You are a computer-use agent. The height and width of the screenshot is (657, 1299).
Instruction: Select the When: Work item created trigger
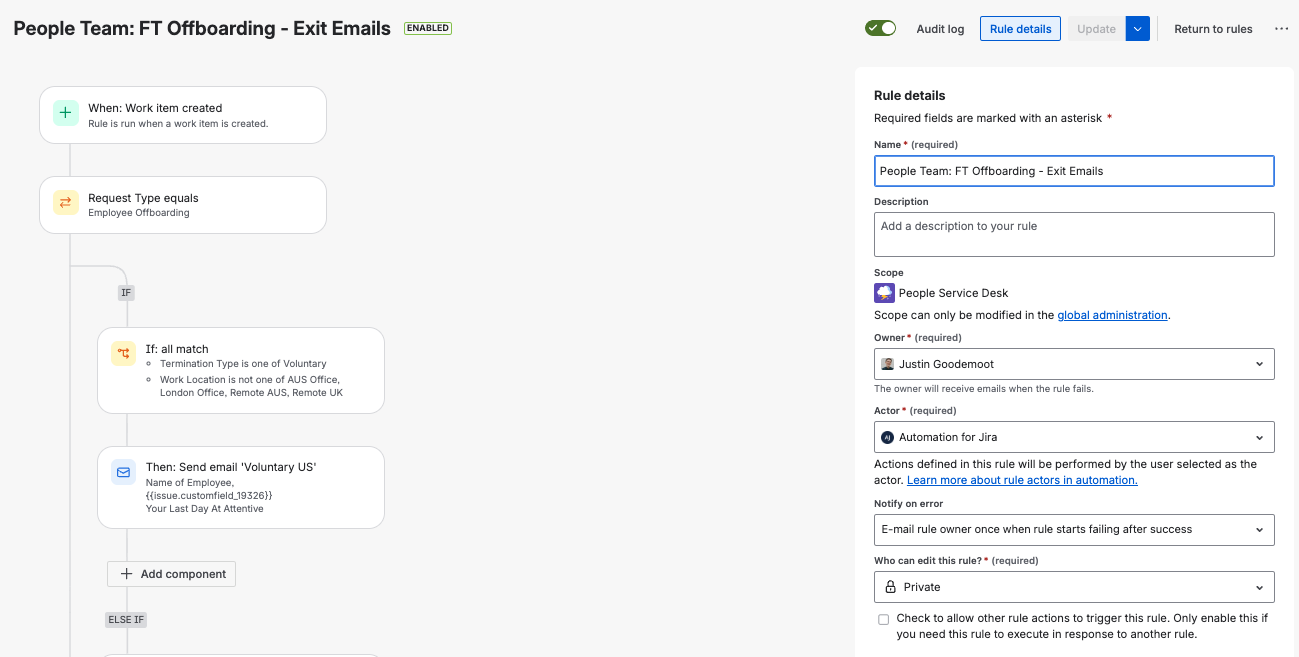point(183,115)
